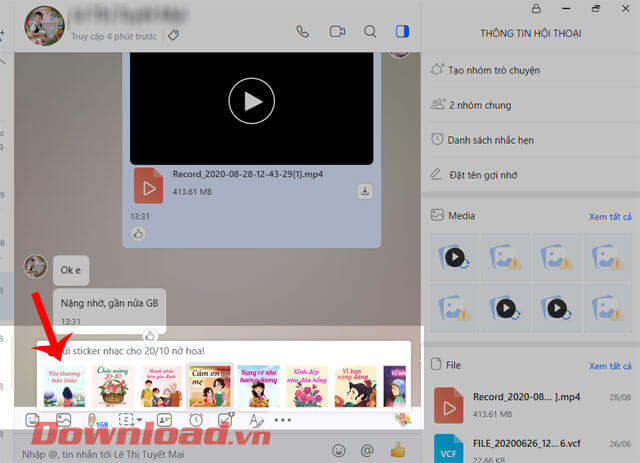
Task: Open the screenshot capture tool
Action: [126, 420]
